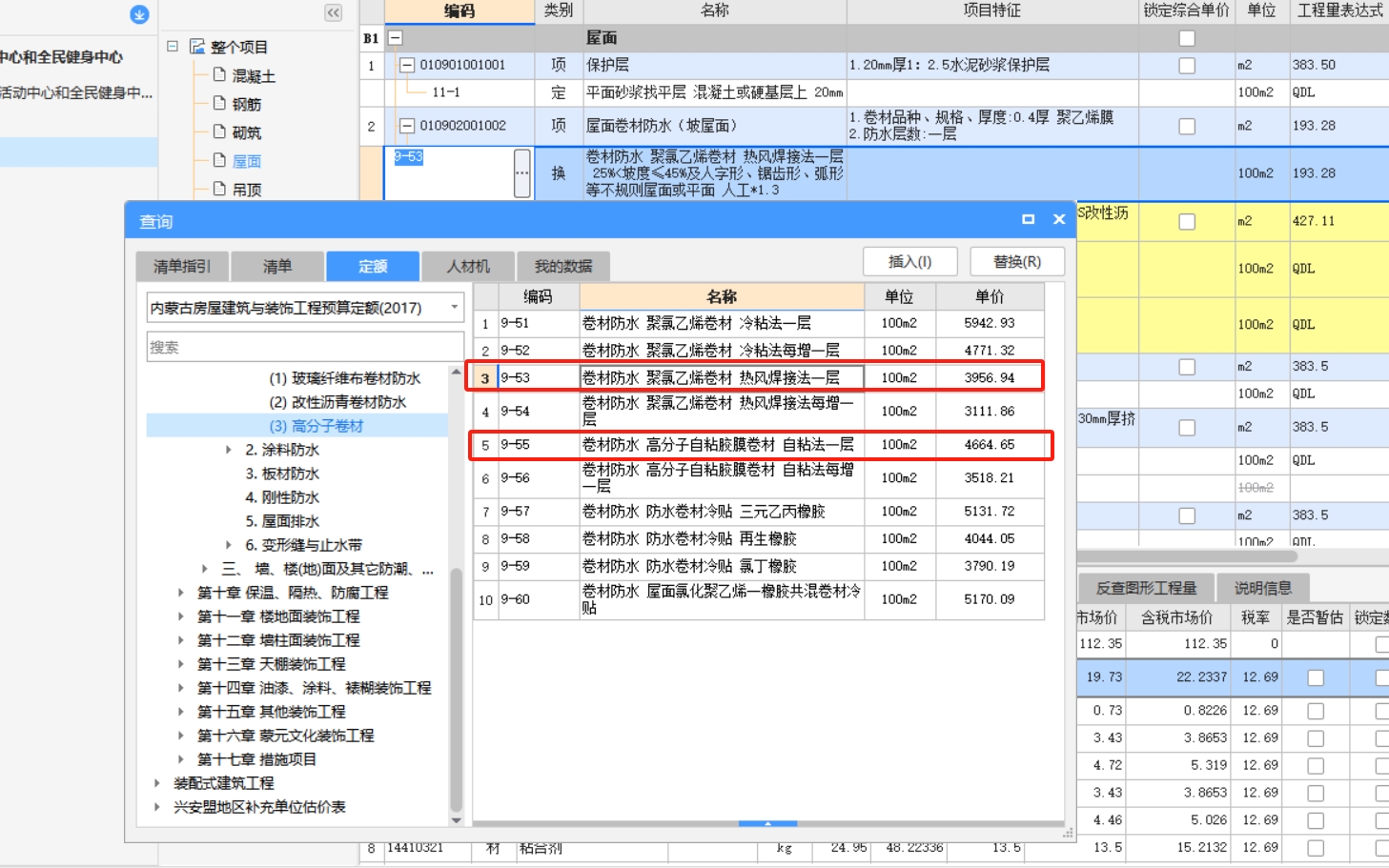Select 5. 屋面排水 tree item
This screenshot has width=1389, height=868.
(282, 521)
